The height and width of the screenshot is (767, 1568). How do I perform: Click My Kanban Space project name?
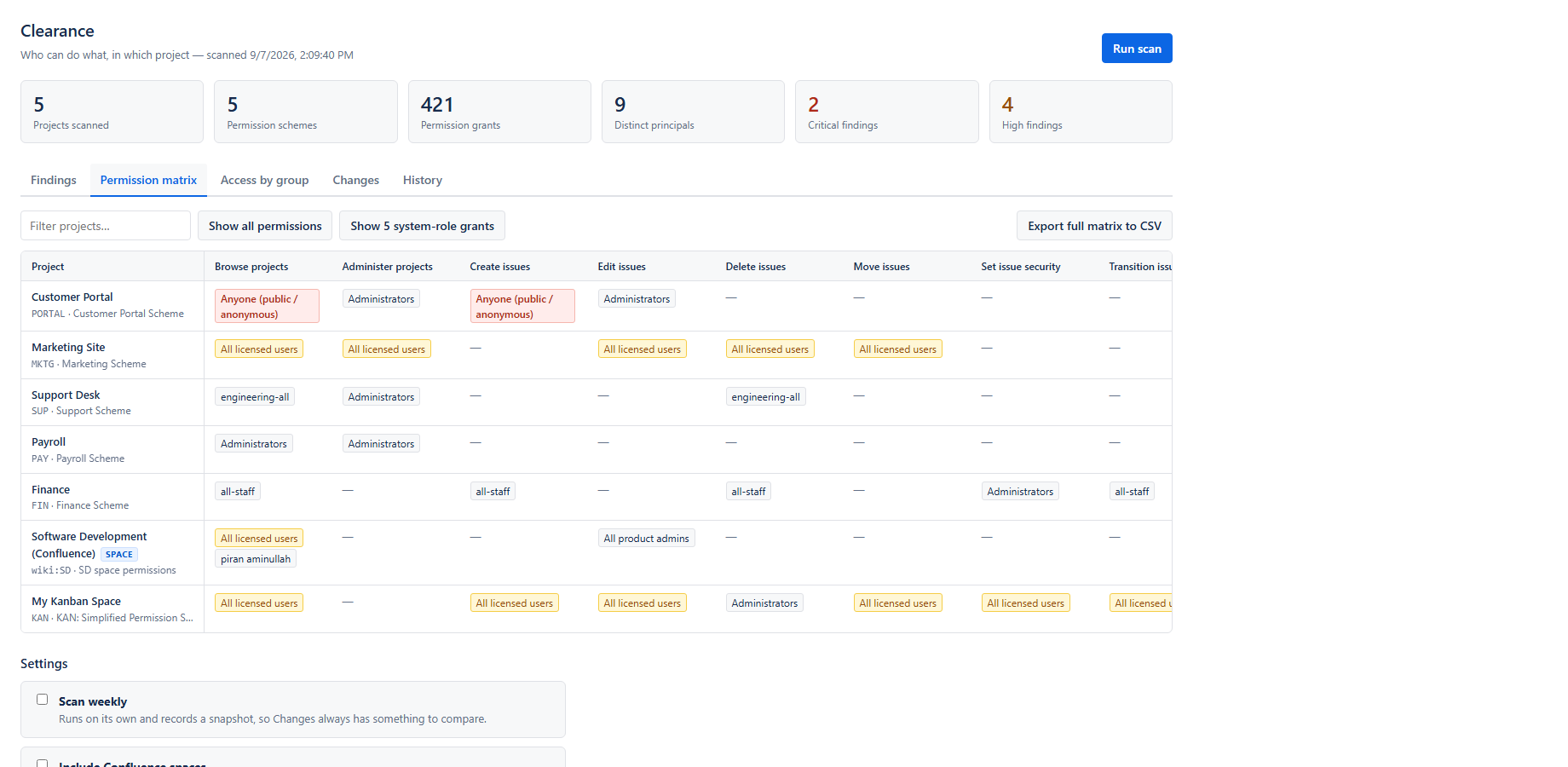tap(76, 602)
